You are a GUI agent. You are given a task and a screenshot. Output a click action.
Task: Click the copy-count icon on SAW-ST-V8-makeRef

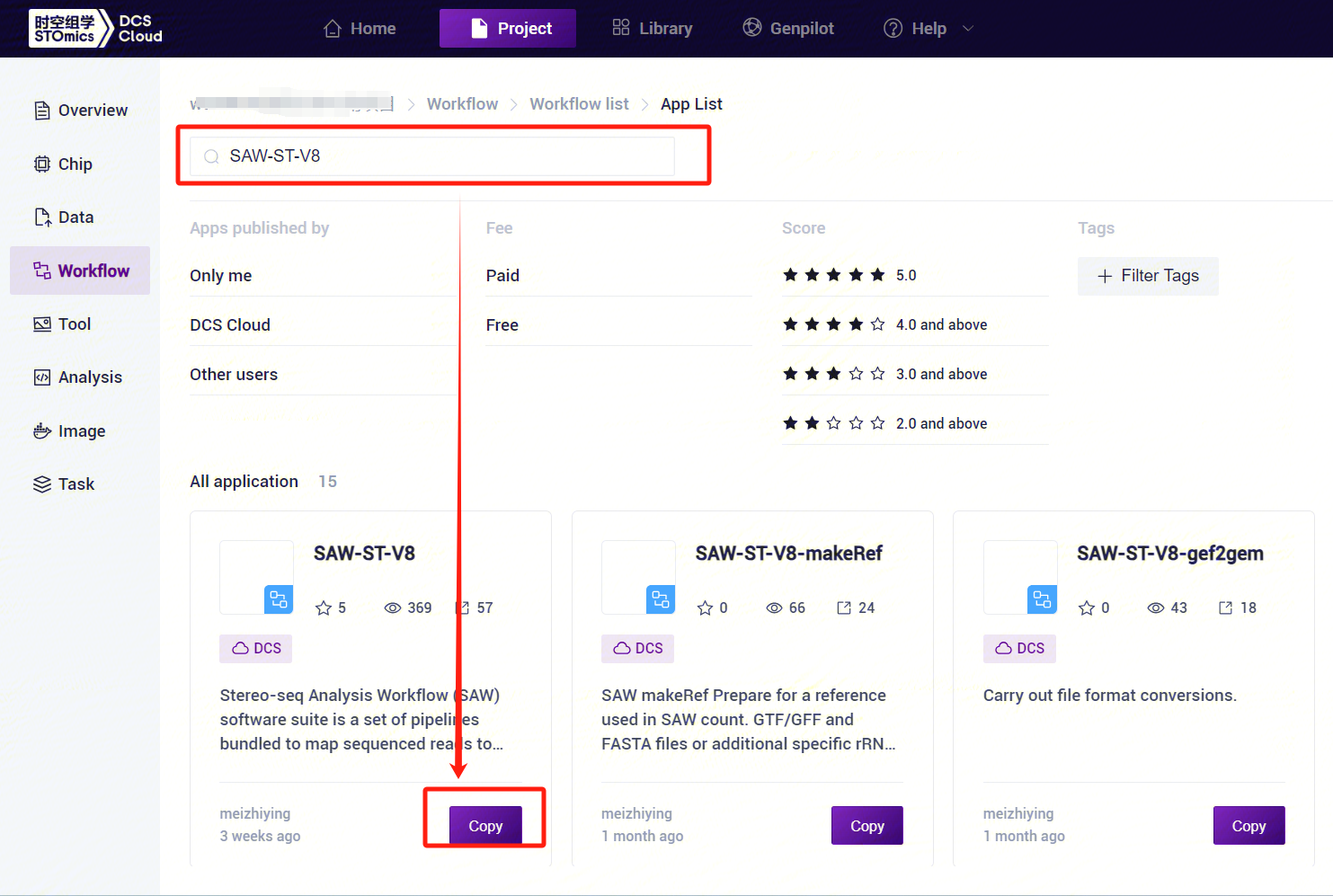pyautogui.click(x=844, y=608)
